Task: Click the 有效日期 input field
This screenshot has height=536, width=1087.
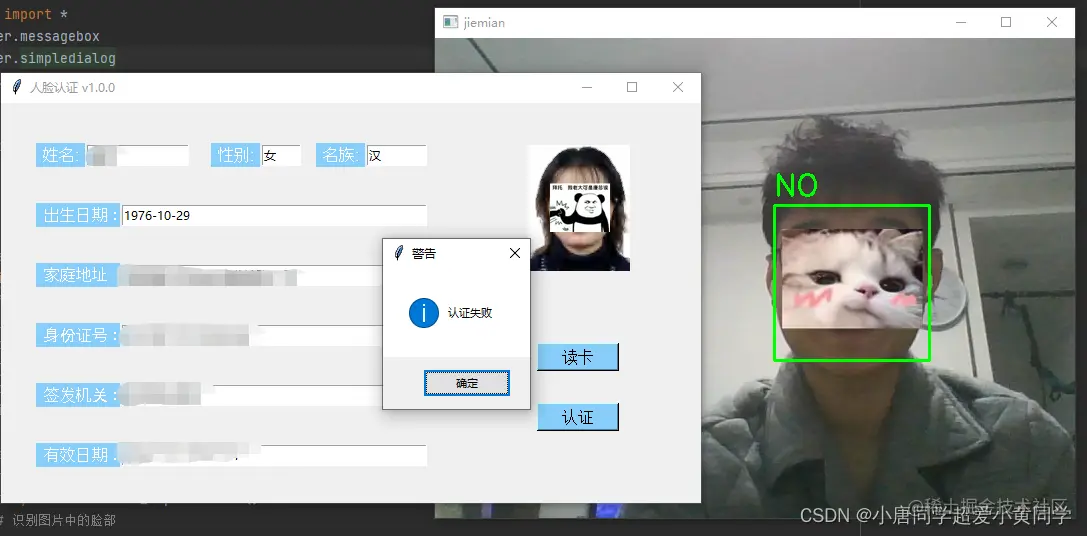Action: pos(274,455)
